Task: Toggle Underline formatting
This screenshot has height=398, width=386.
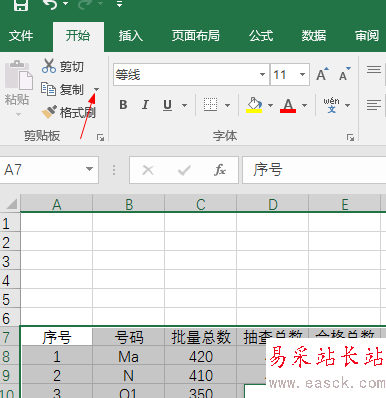Action: 167,105
